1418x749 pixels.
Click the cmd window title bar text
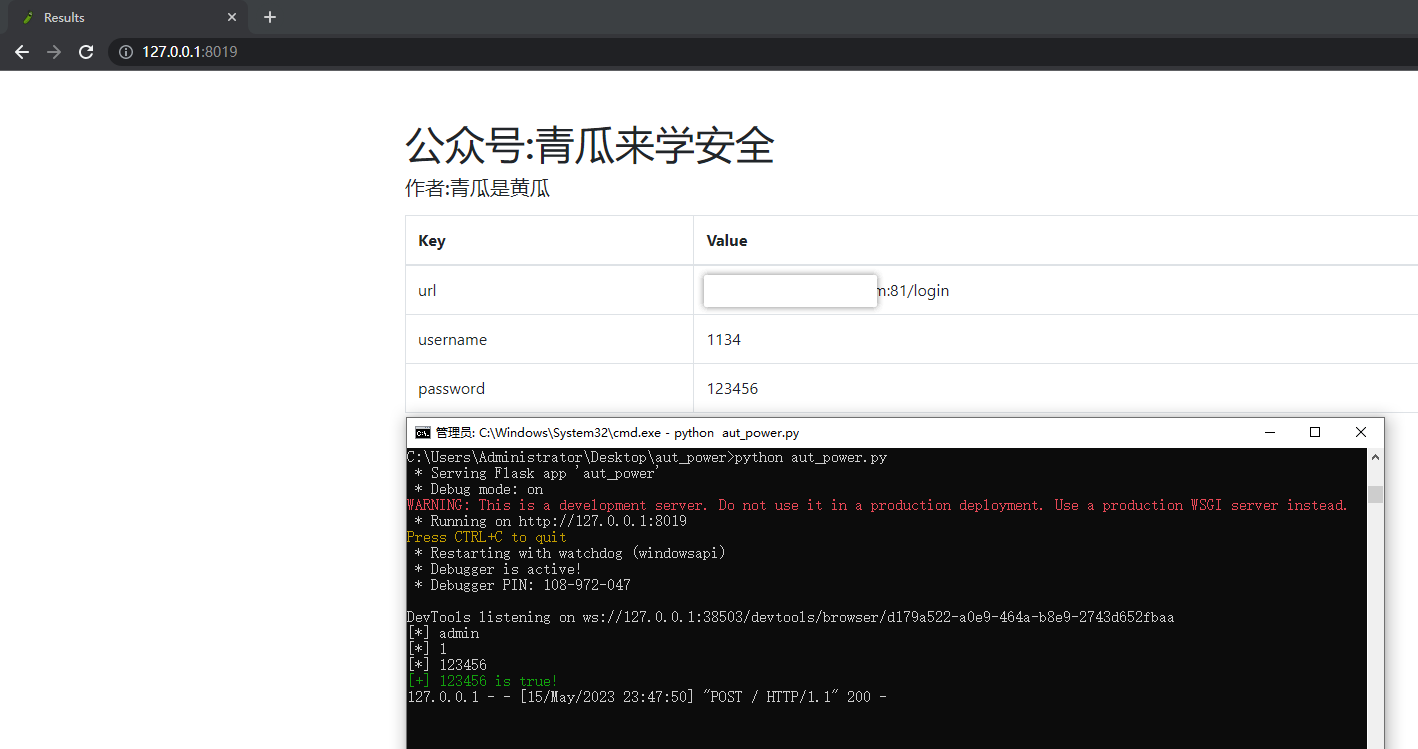click(x=617, y=433)
